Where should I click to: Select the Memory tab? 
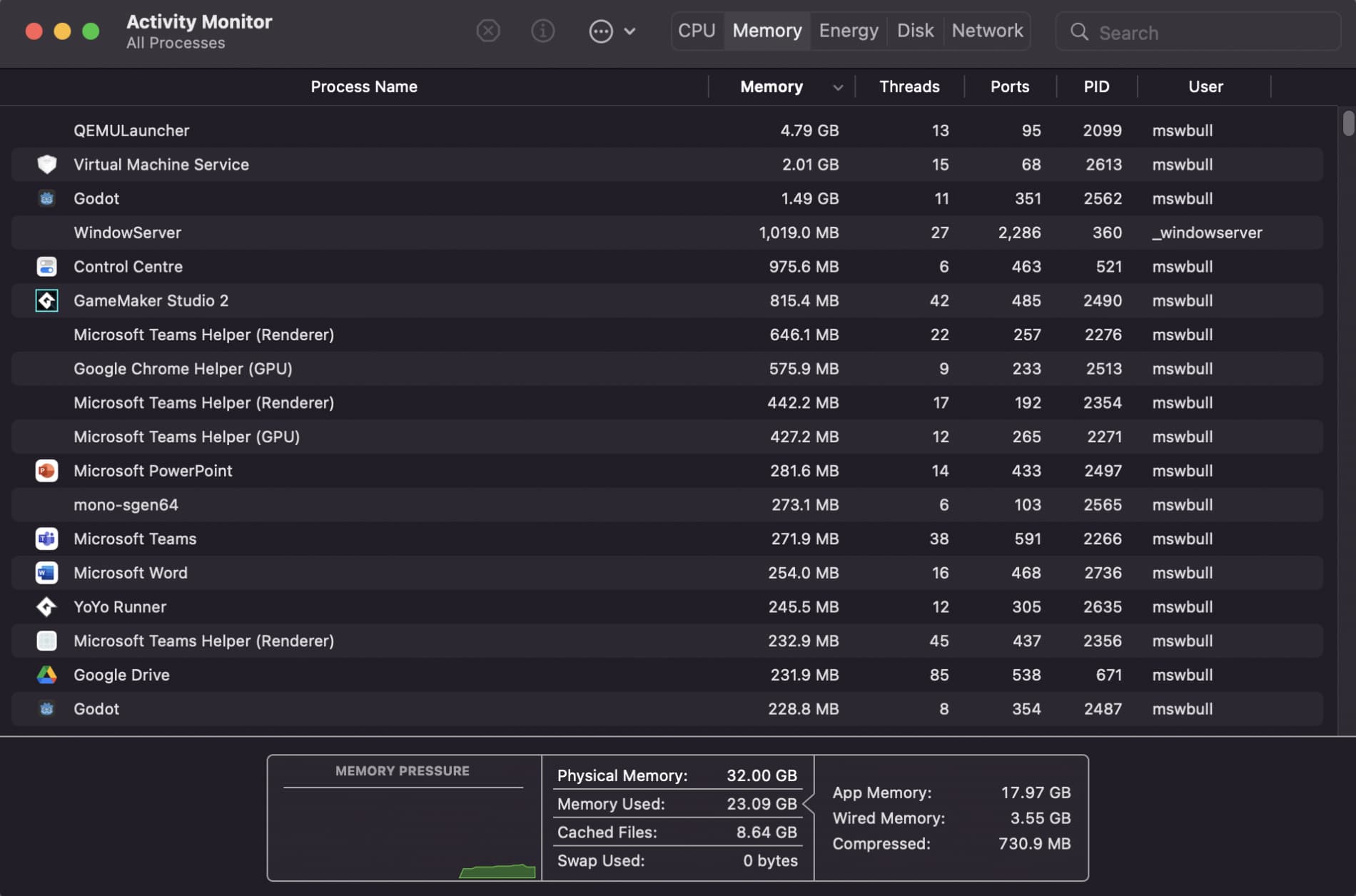point(767,31)
